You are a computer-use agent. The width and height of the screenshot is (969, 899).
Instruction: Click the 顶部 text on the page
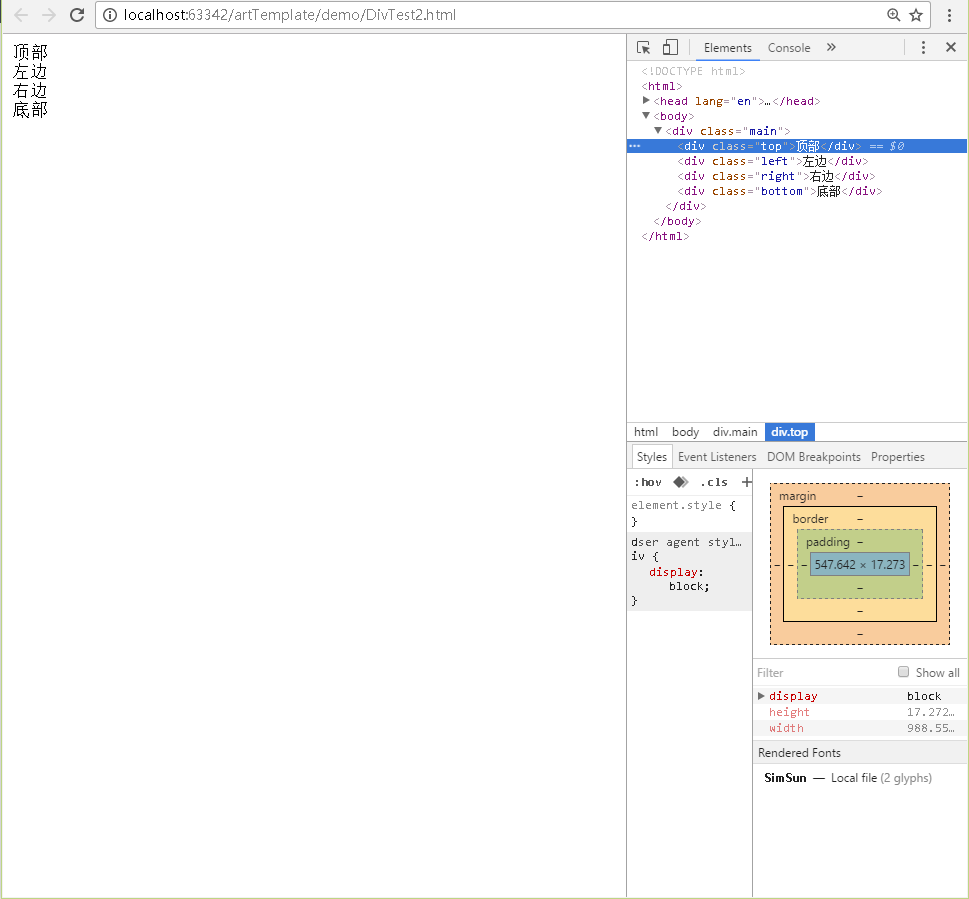[x=30, y=52]
